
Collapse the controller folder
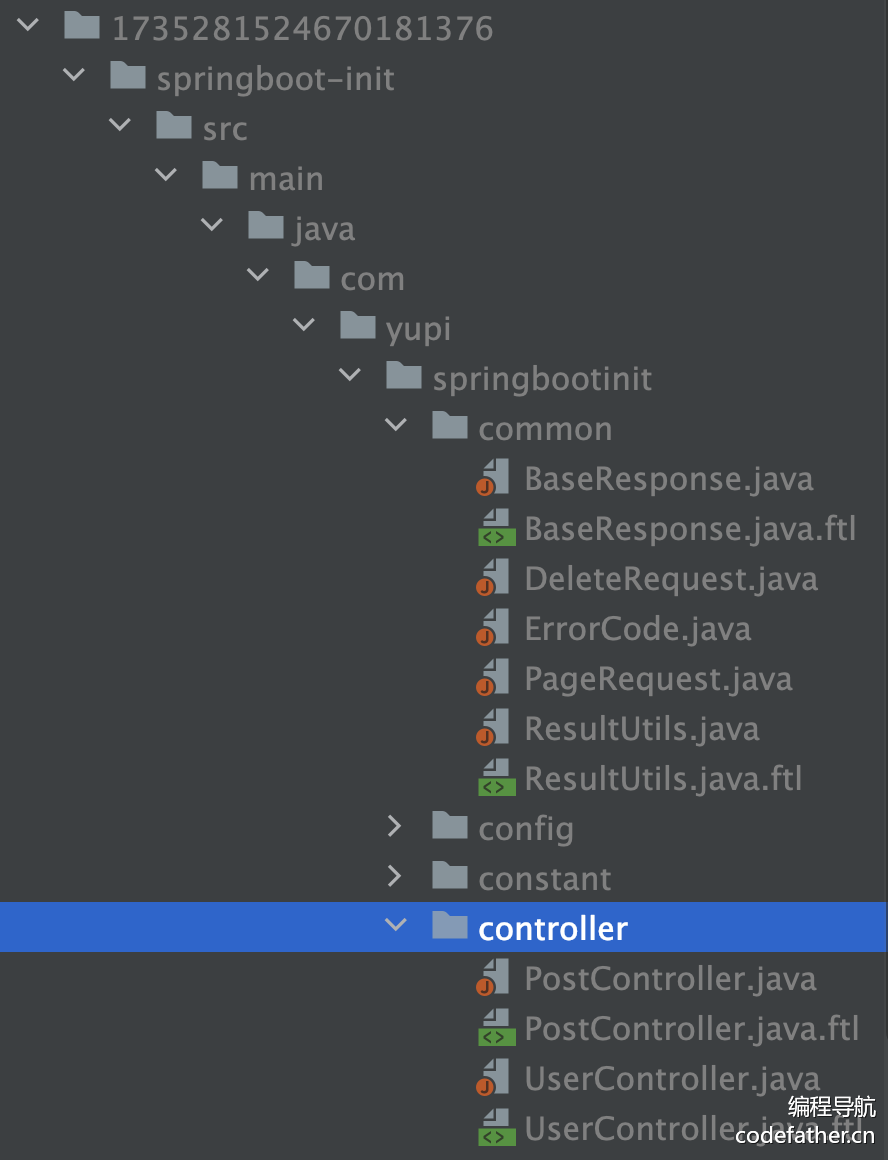point(396,927)
